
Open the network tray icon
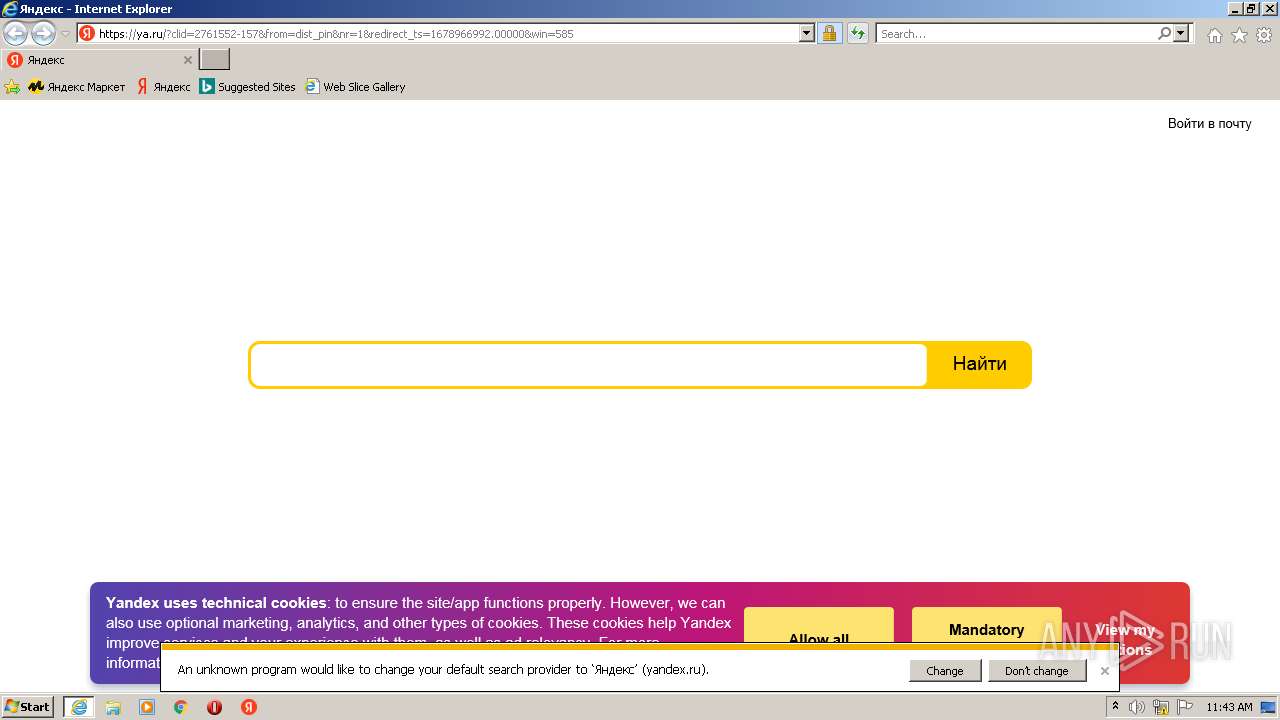[x=1162, y=707]
